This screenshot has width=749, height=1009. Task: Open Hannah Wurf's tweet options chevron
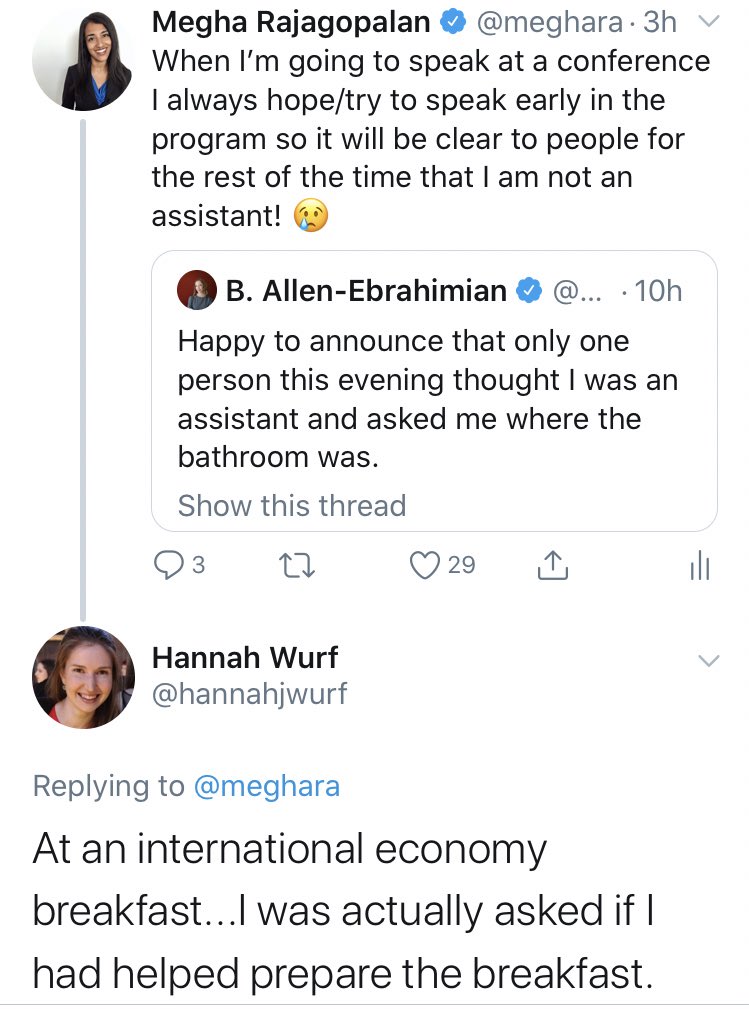707,660
